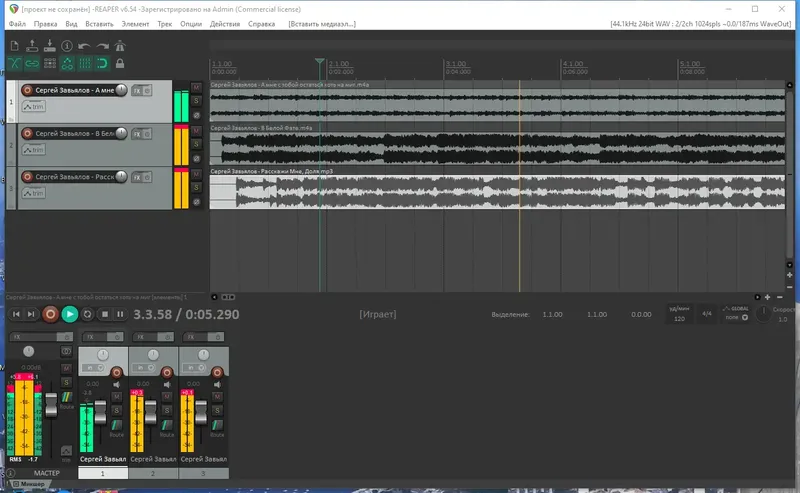Open input dropdown on mixer channel 2
800x493 pixels.
(x=145, y=367)
